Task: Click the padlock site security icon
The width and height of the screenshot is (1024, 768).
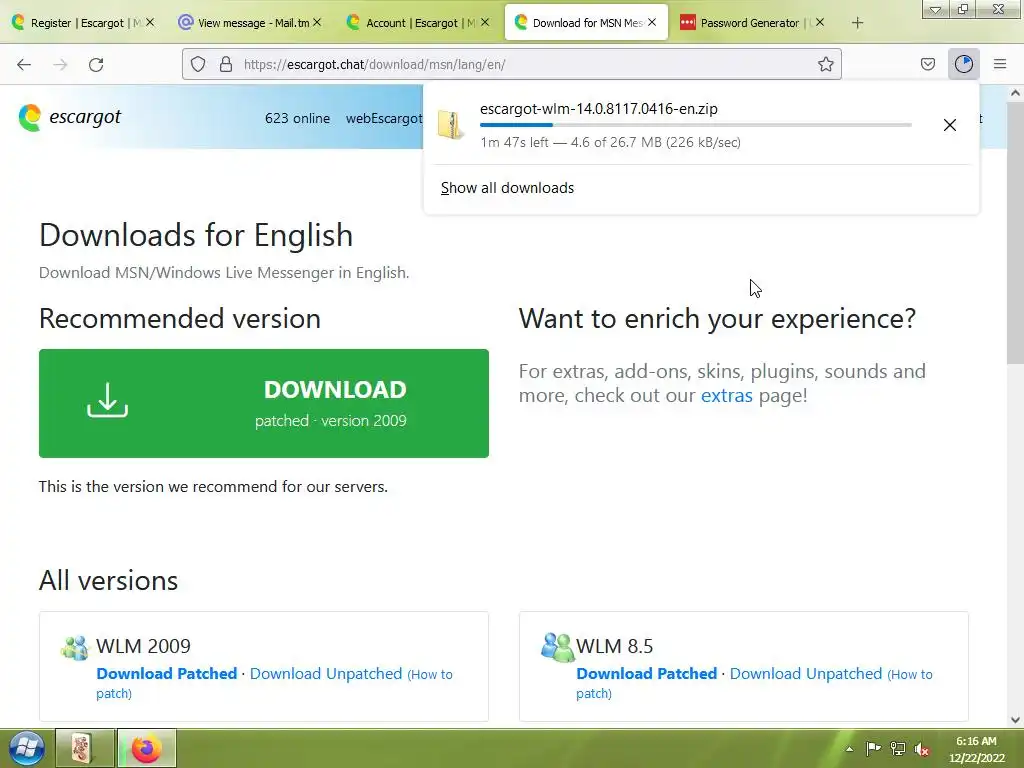Action: click(x=226, y=64)
